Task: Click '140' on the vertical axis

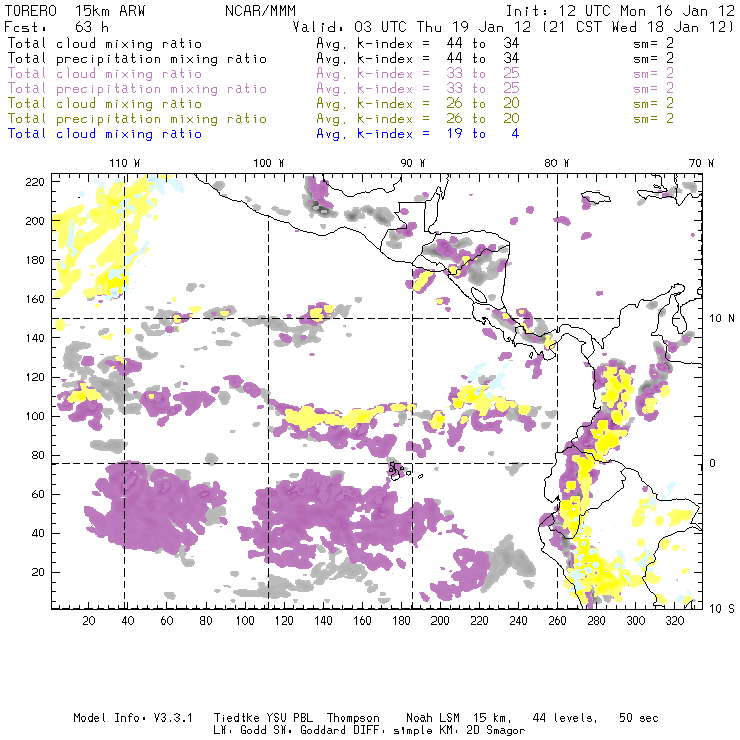Action: tap(35, 338)
